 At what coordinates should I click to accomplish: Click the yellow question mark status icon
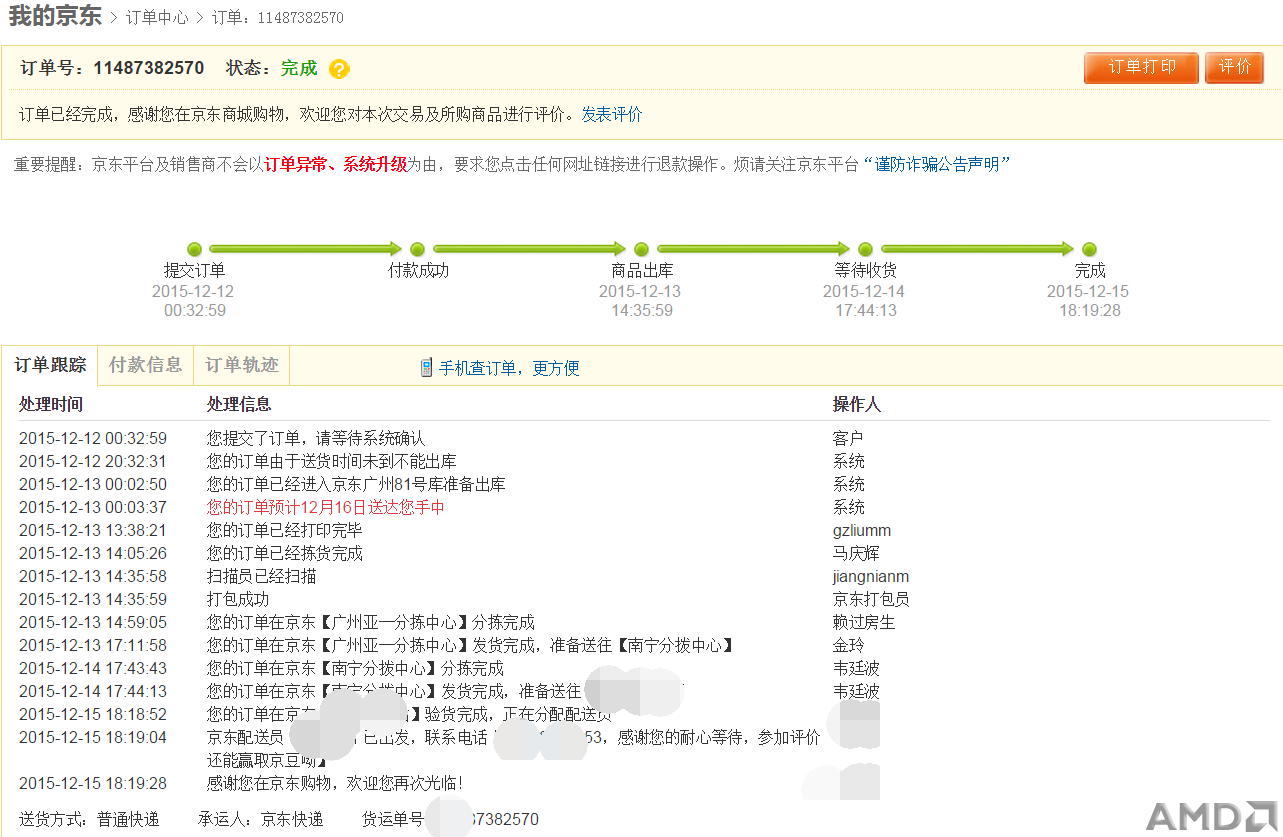coord(339,69)
